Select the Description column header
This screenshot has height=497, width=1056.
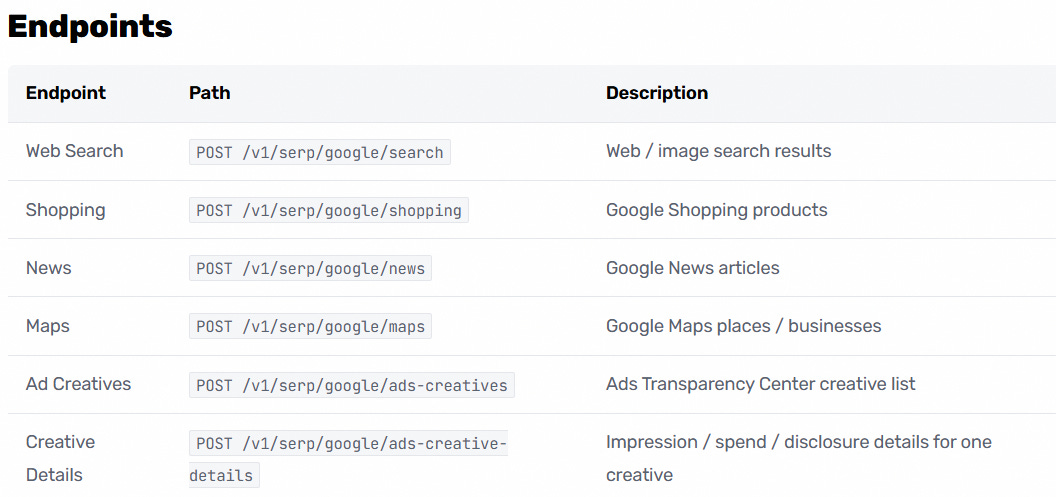657,93
